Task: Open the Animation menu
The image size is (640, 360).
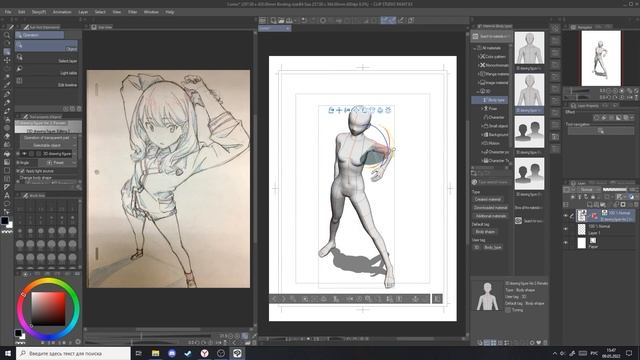Action: click(62, 12)
